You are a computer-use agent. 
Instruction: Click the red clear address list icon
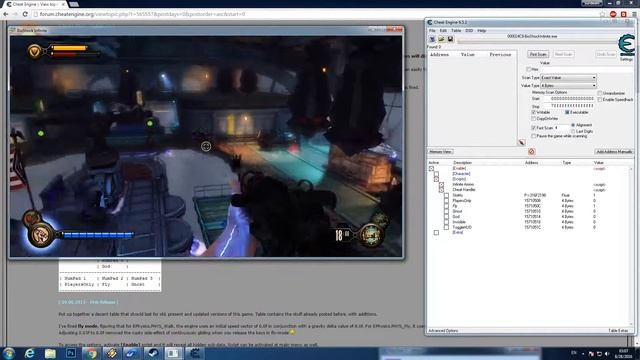point(531,152)
